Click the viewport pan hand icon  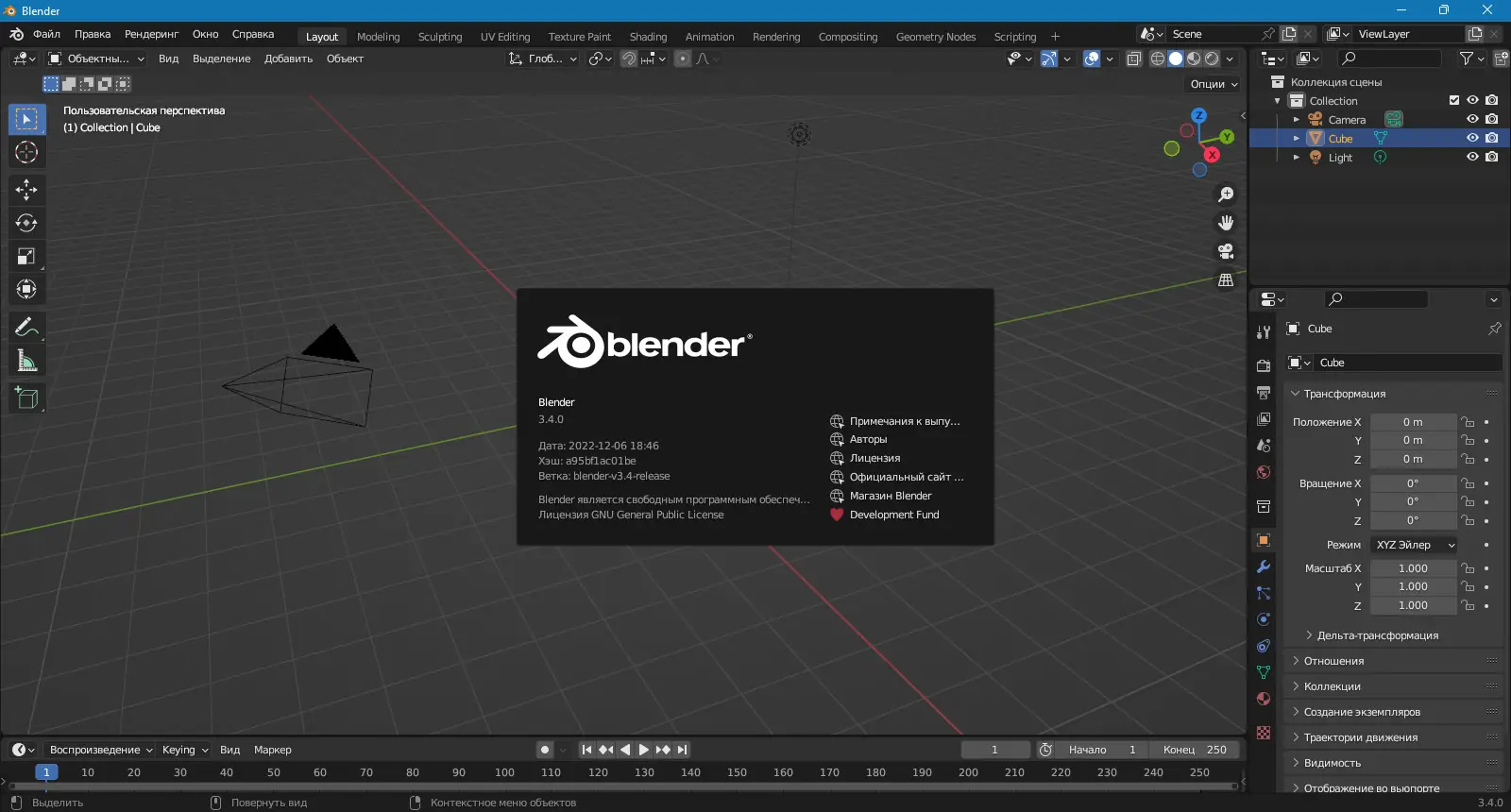click(1226, 223)
